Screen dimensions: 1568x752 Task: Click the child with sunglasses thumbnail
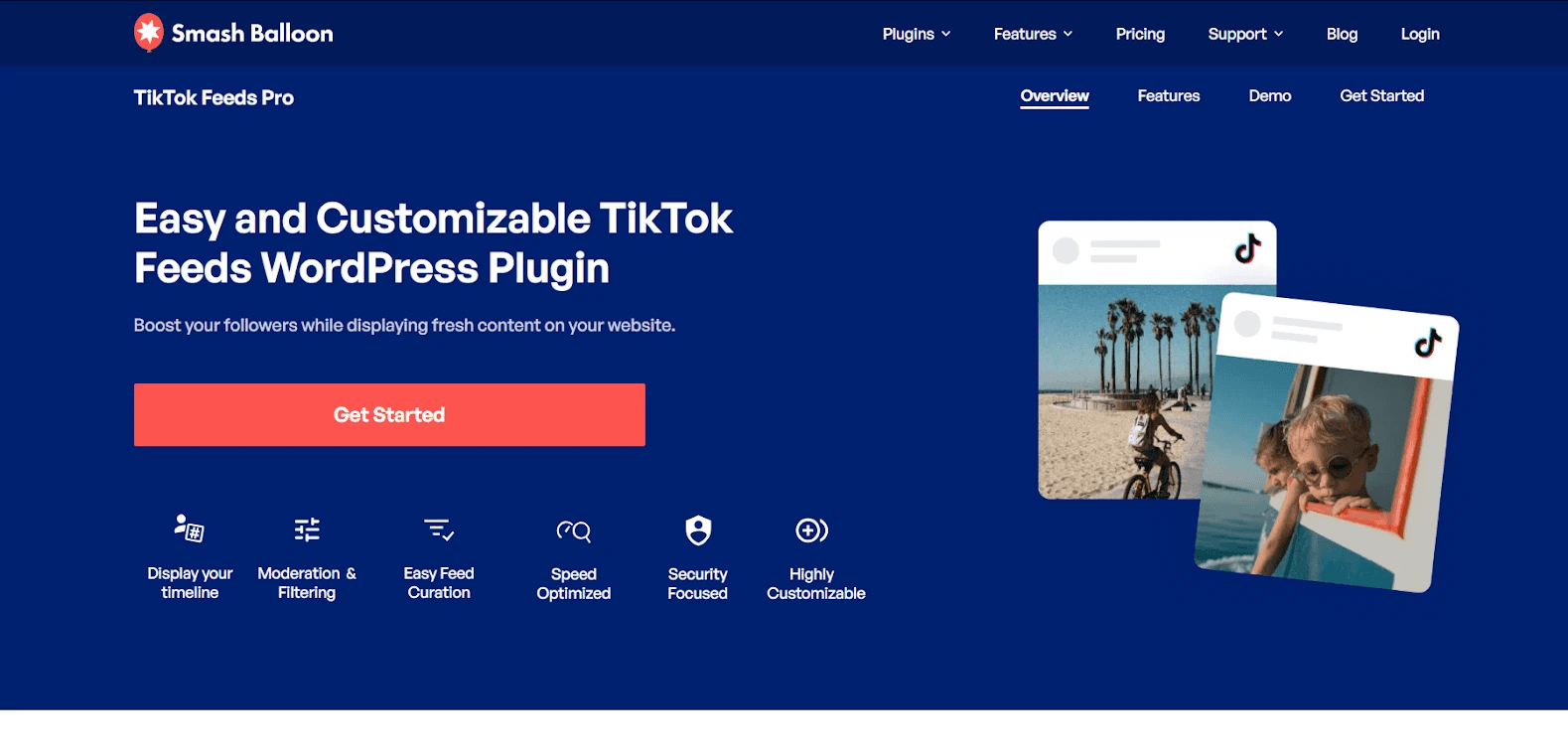(1321, 473)
